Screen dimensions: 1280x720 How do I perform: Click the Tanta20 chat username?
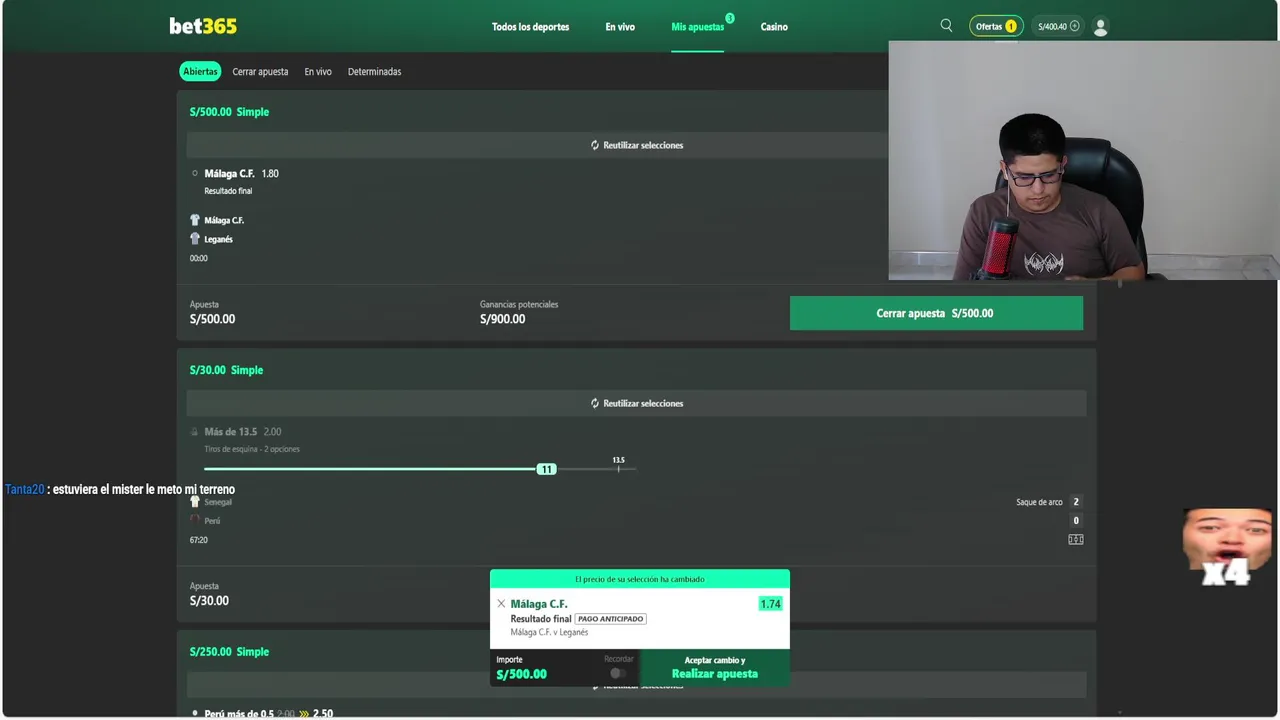pyautogui.click(x=24, y=490)
